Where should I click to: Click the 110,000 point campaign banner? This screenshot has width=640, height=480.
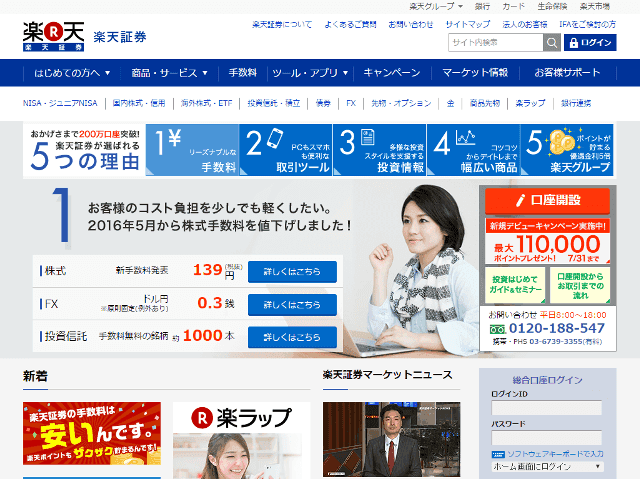point(547,241)
